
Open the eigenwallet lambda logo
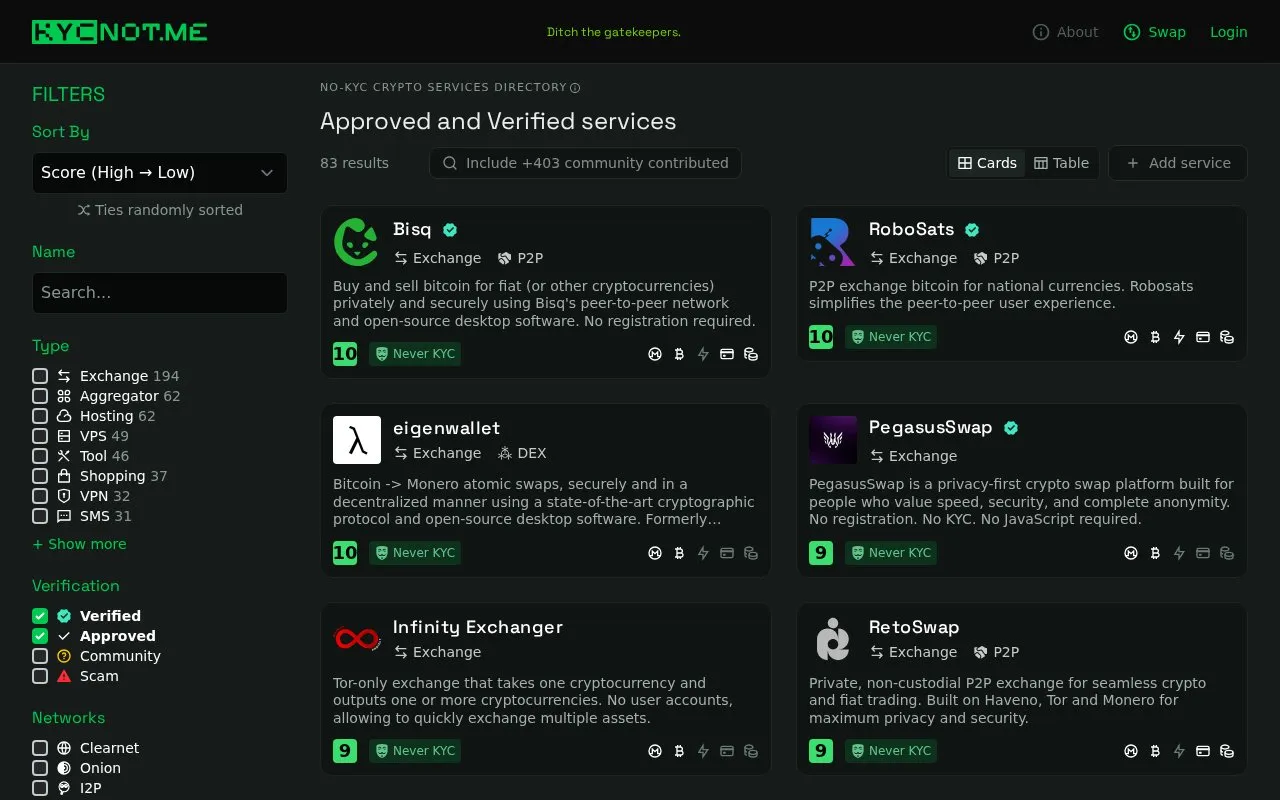(x=357, y=440)
